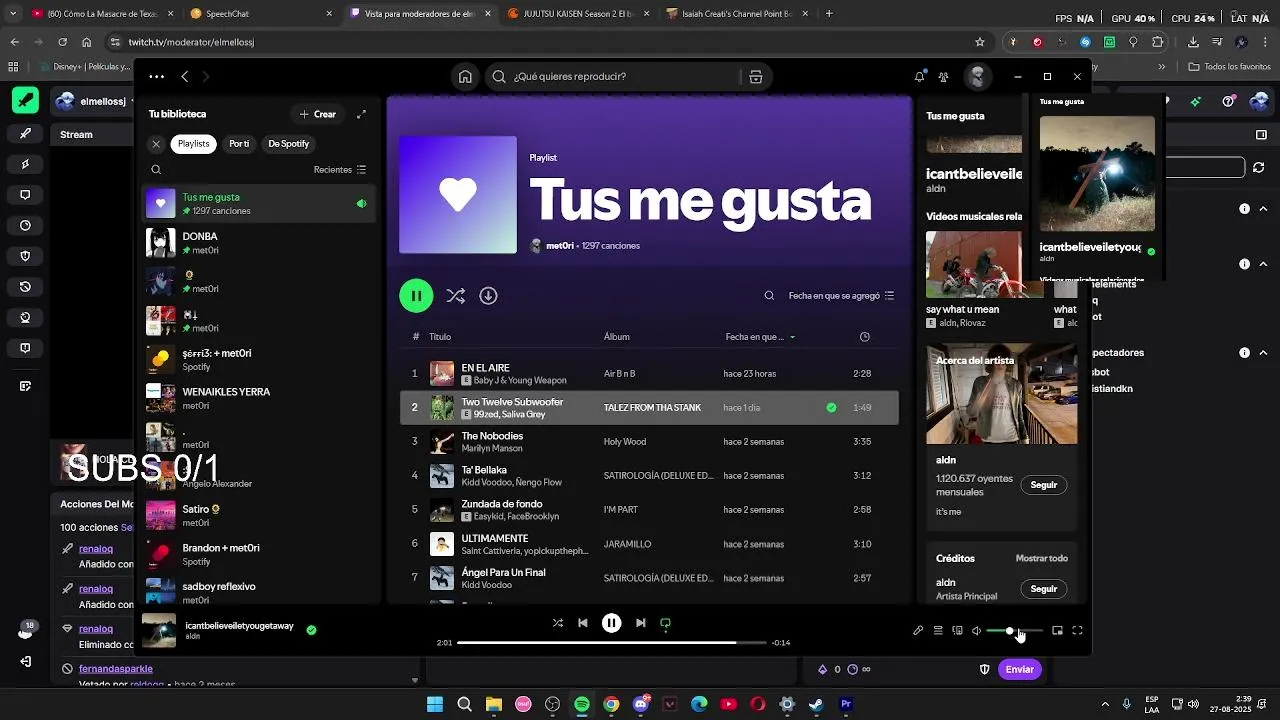
Task: Open the Tus me gusta playlist in the library
Action: [258, 204]
